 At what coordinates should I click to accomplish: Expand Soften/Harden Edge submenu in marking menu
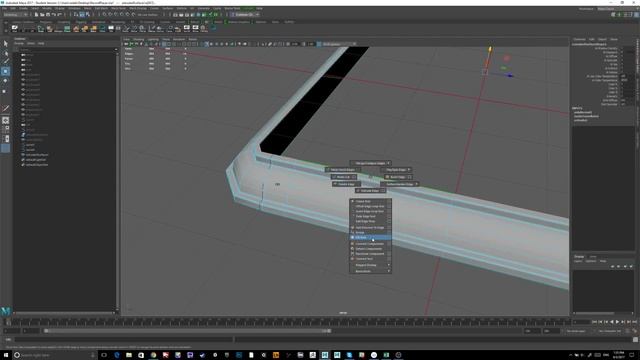coord(400,184)
